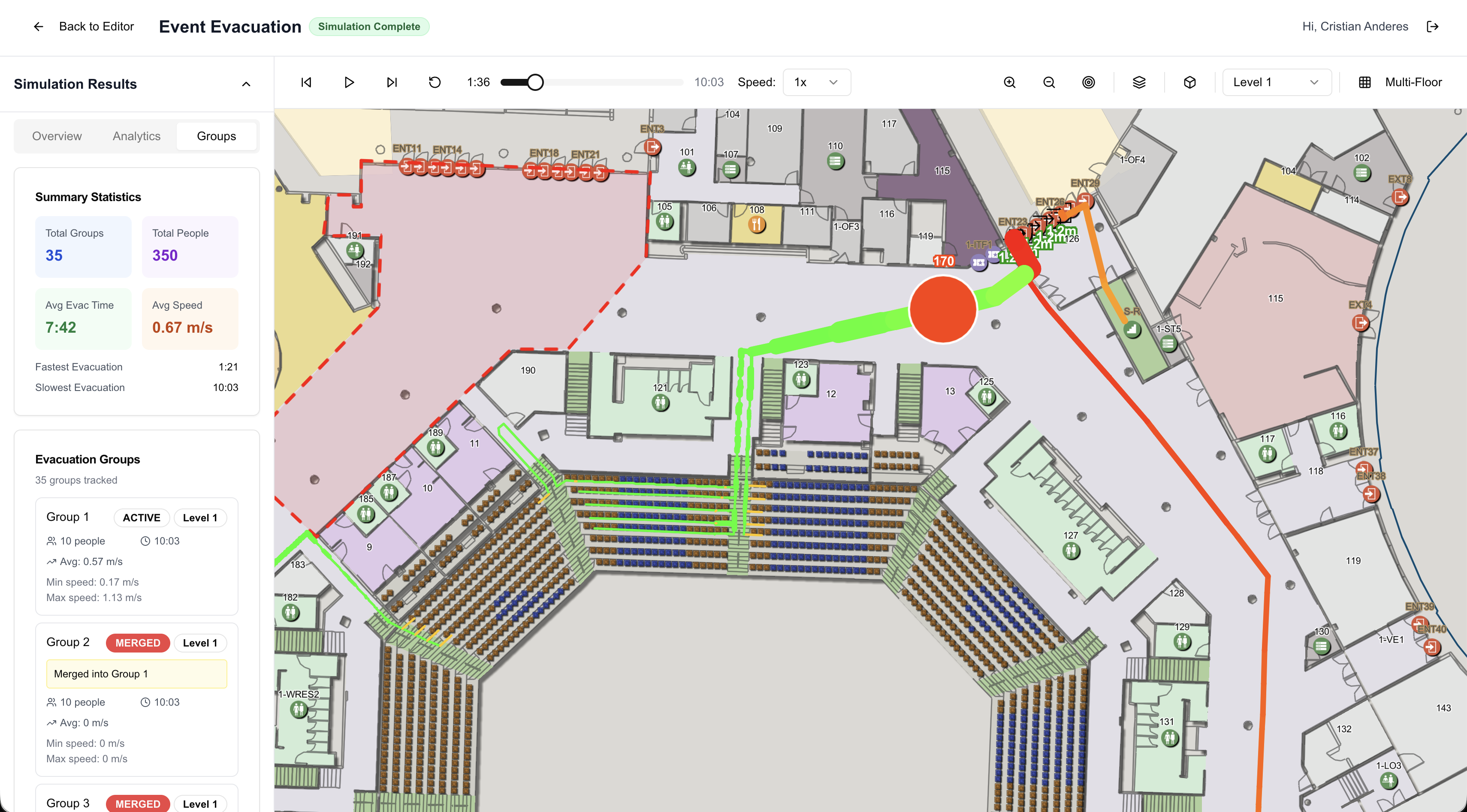Click the Merged into Group 1 note
The height and width of the screenshot is (812, 1467).
coord(137,674)
